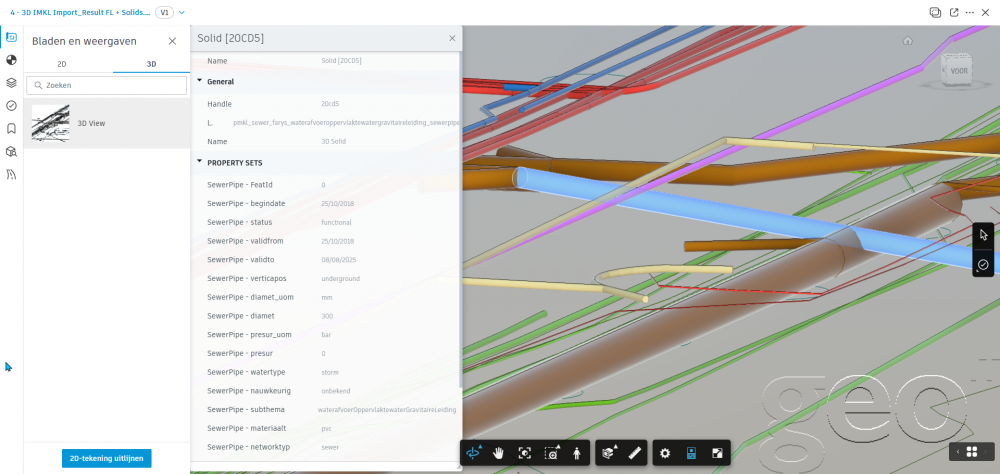The image size is (1000, 474).
Task: Activate the Pan hand tool
Action: tap(499, 453)
